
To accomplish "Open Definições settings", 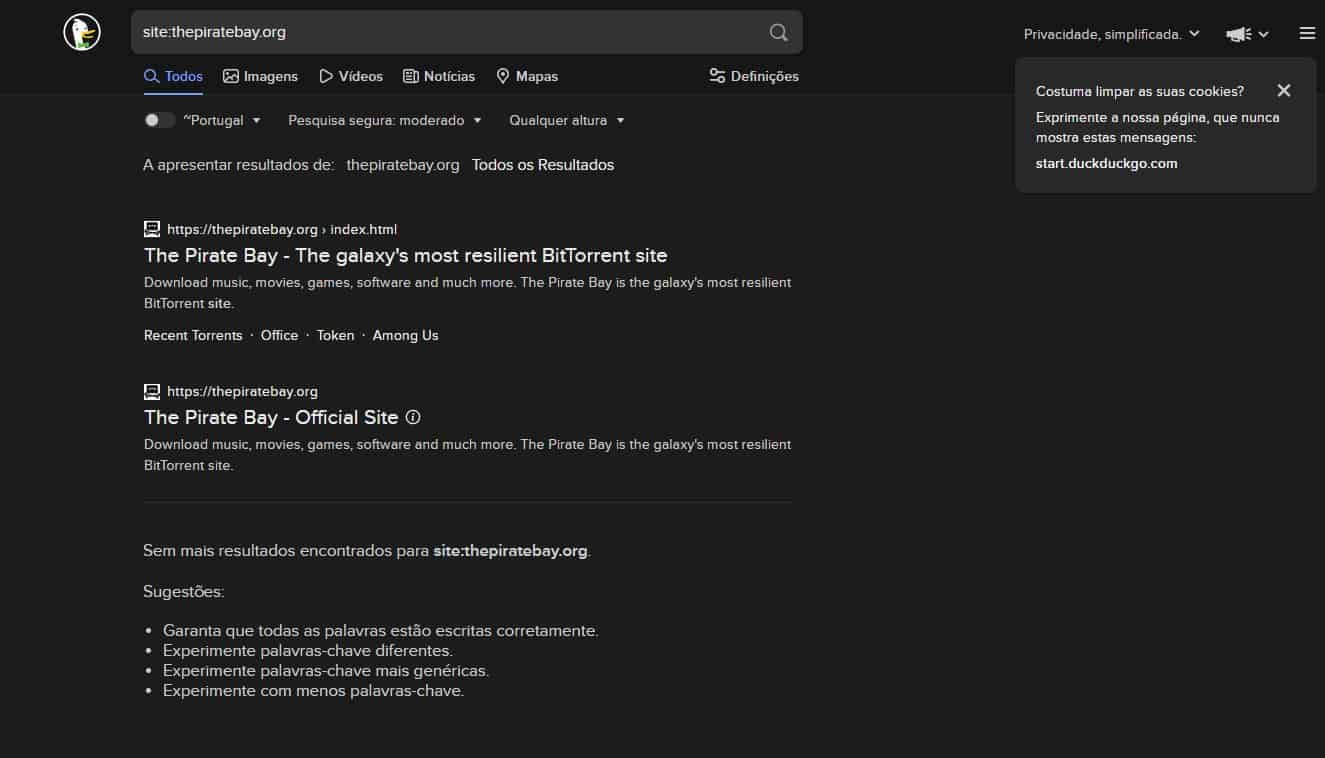I will pos(754,76).
